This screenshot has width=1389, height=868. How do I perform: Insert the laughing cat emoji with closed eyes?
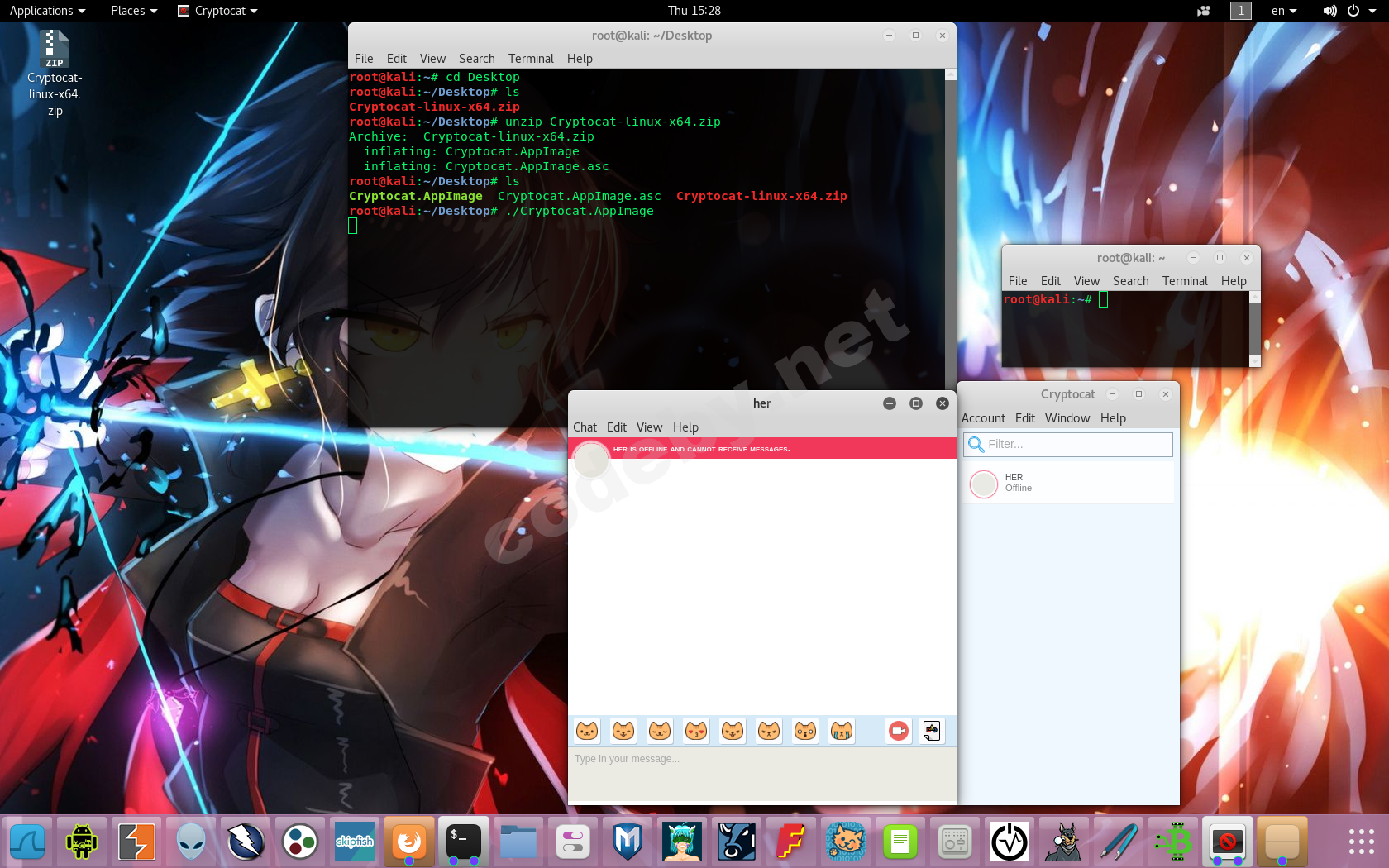623,731
